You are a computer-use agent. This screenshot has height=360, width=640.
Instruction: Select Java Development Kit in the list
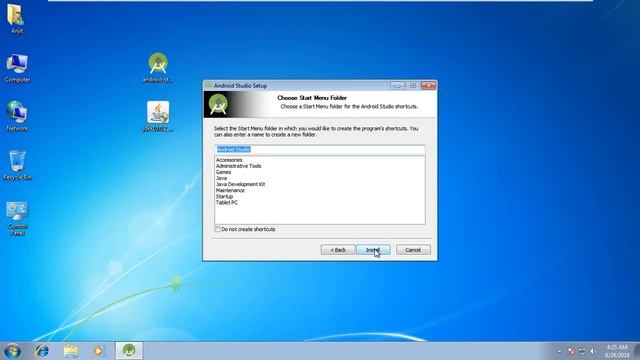pyautogui.click(x=240, y=184)
